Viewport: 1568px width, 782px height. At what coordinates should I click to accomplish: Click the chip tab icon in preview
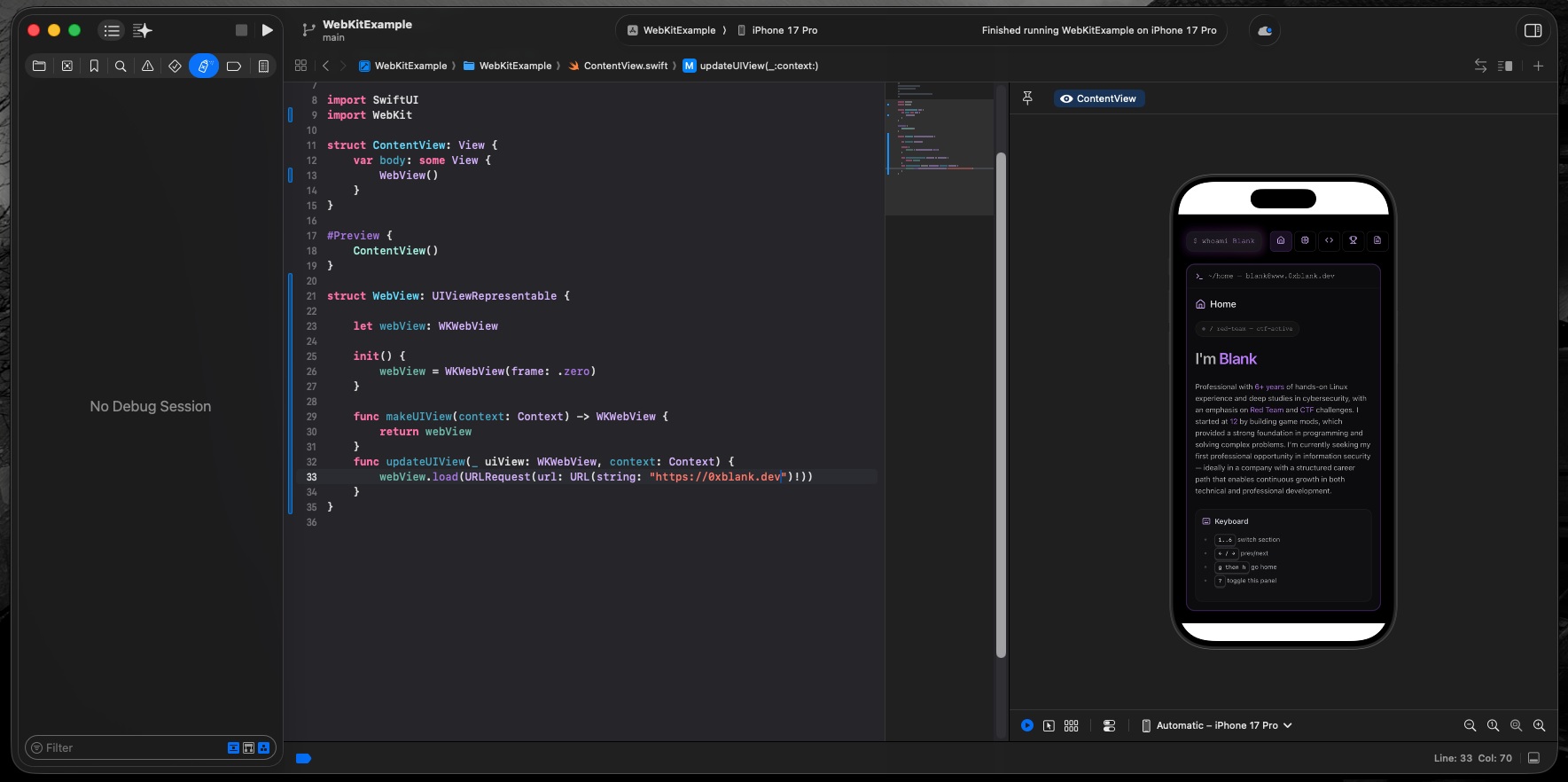click(x=1305, y=240)
